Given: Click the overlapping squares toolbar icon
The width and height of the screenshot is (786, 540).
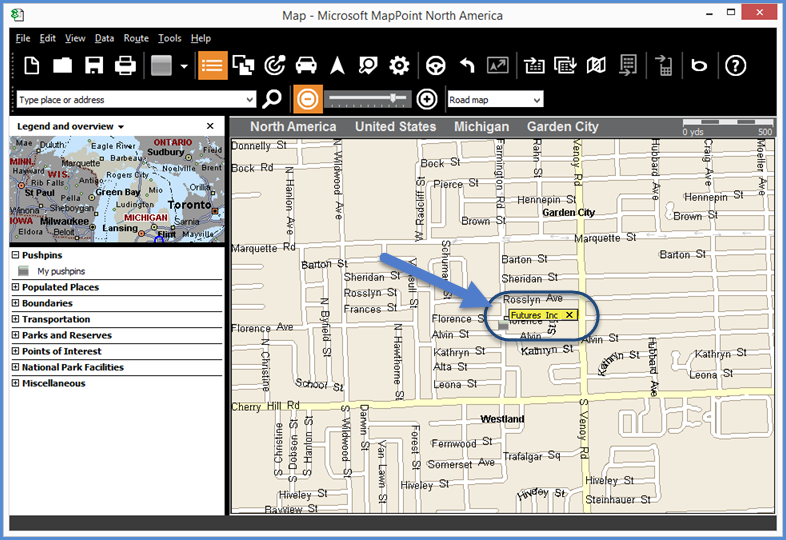Looking at the screenshot, I should tap(244, 66).
